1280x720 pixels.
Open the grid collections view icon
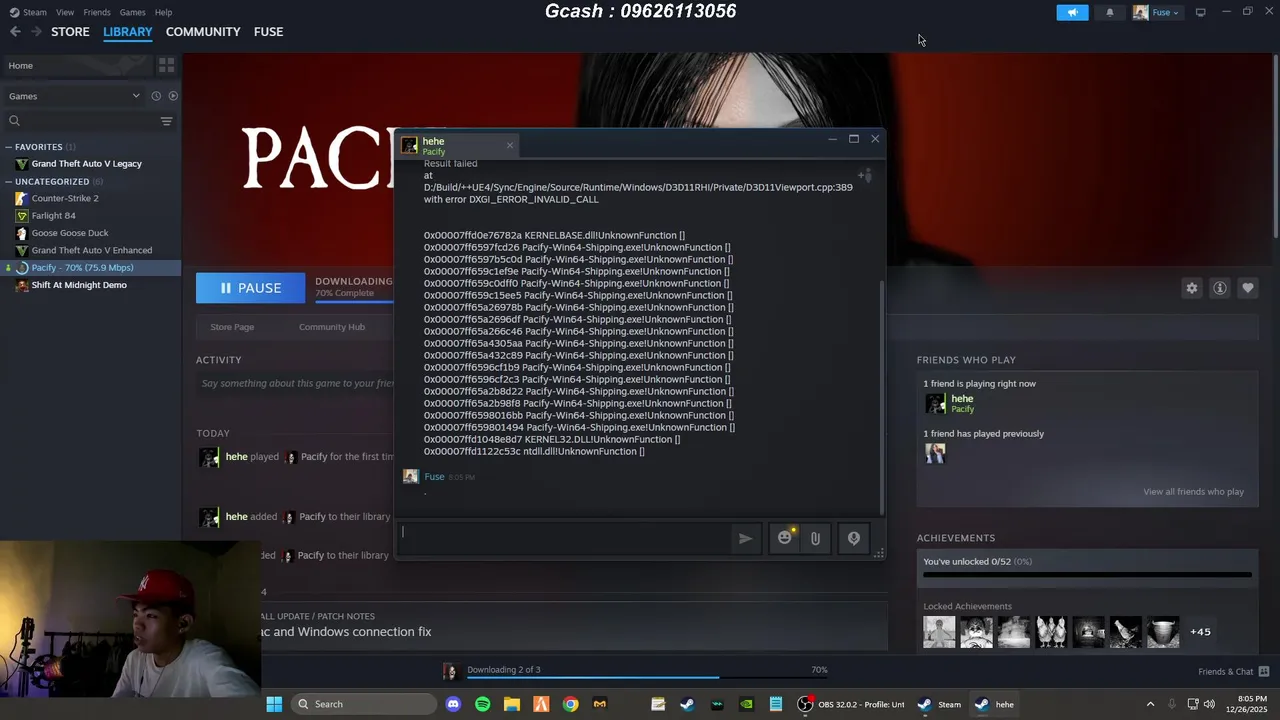166,65
